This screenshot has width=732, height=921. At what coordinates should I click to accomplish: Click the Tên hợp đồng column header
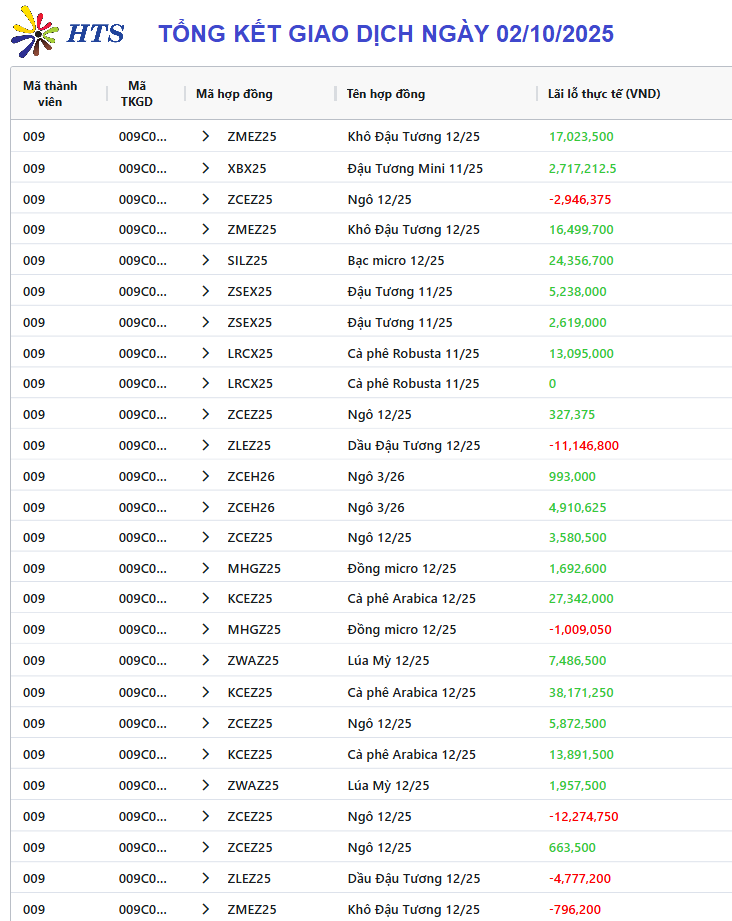(x=386, y=94)
